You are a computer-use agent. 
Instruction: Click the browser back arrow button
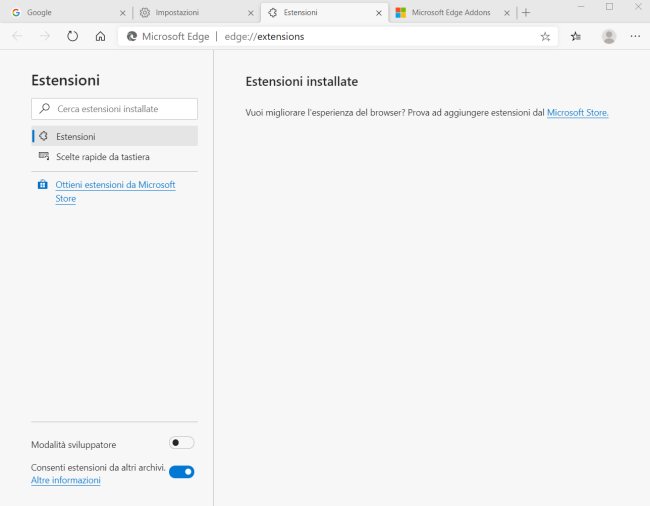pyautogui.click(x=17, y=36)
